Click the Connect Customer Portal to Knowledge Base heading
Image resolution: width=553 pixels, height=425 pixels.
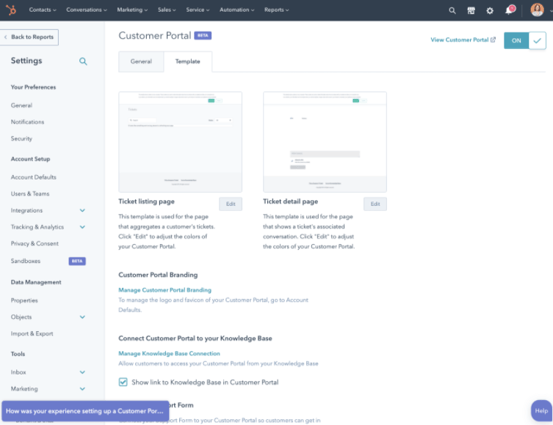195,338
